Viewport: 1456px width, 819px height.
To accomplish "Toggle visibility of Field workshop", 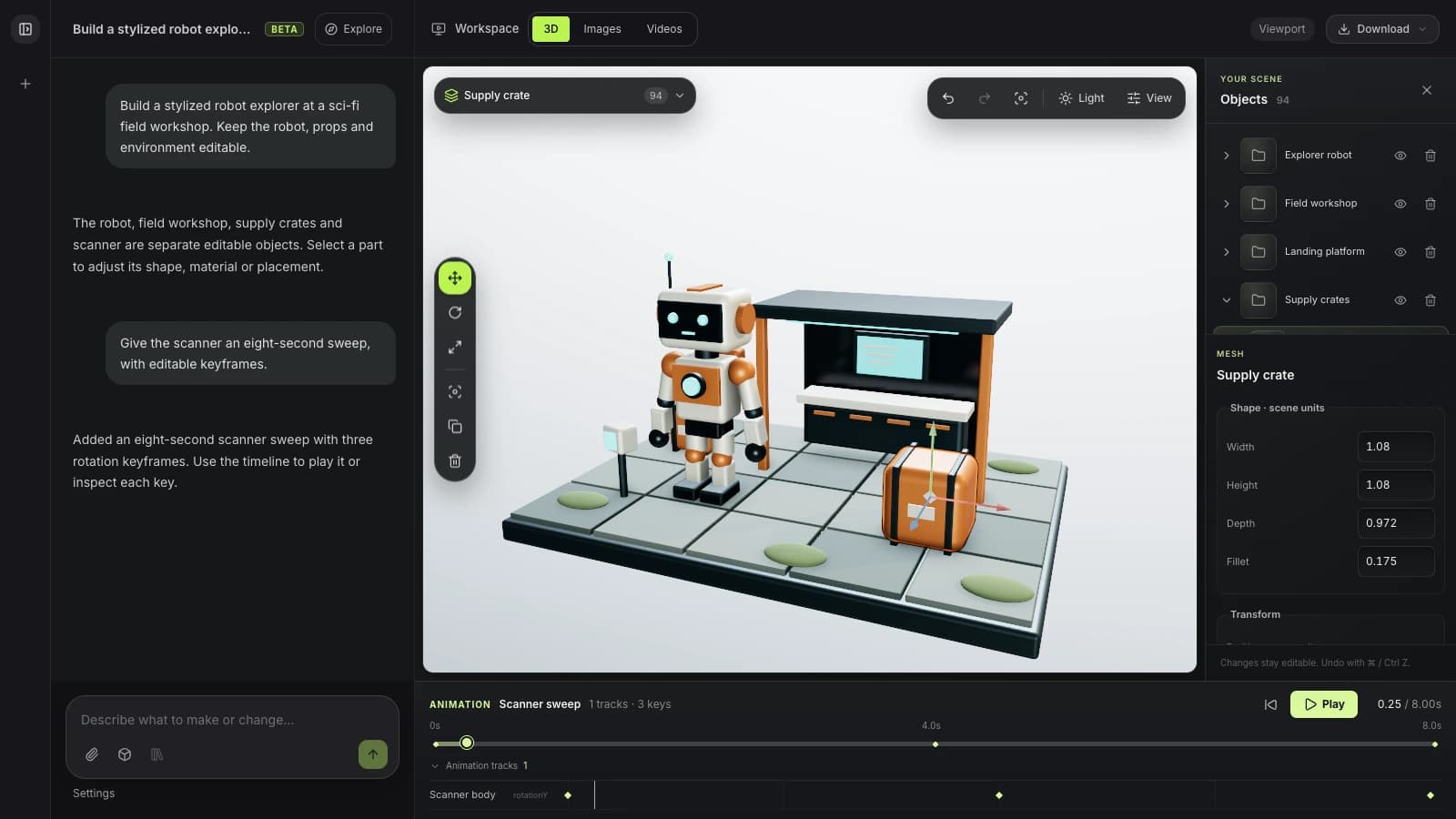I will (x=1400, y=204).
